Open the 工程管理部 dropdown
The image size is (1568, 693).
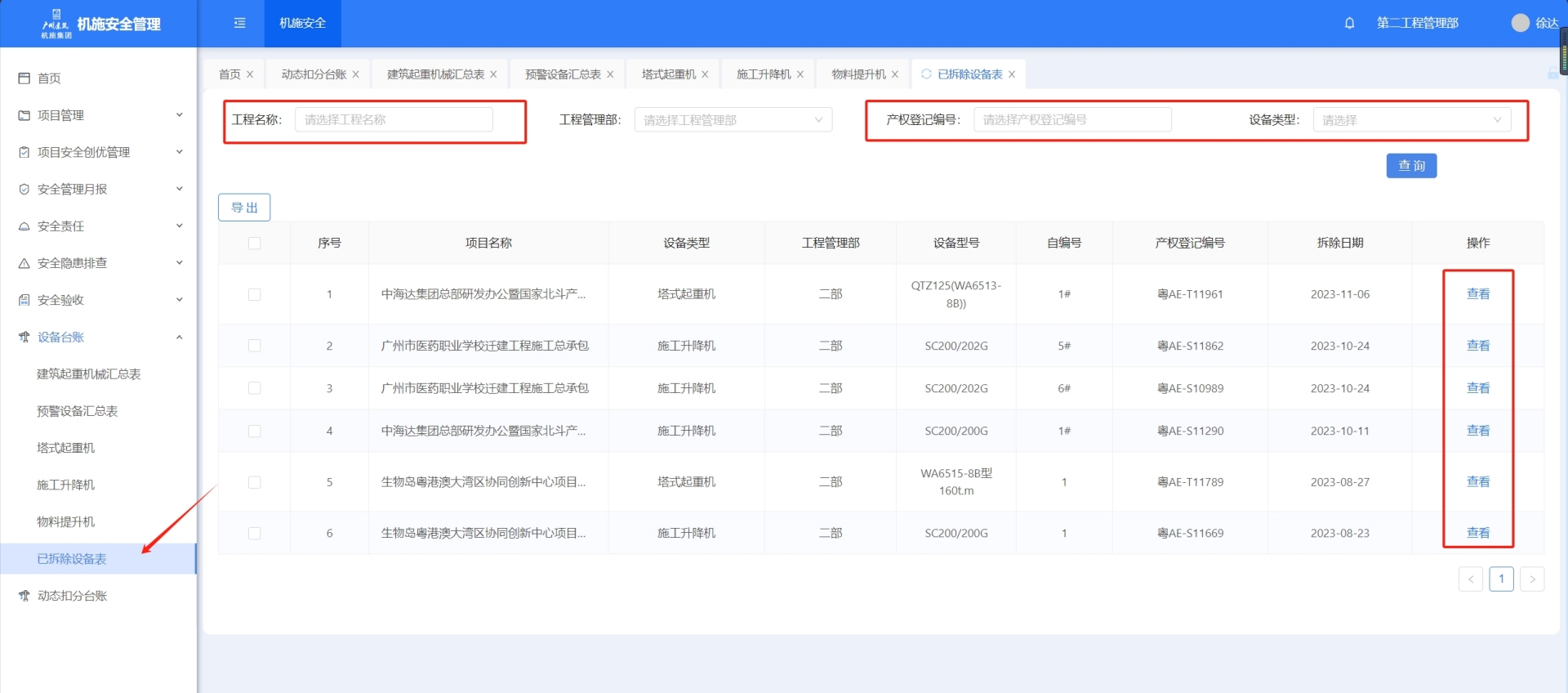tap(733, 120)
